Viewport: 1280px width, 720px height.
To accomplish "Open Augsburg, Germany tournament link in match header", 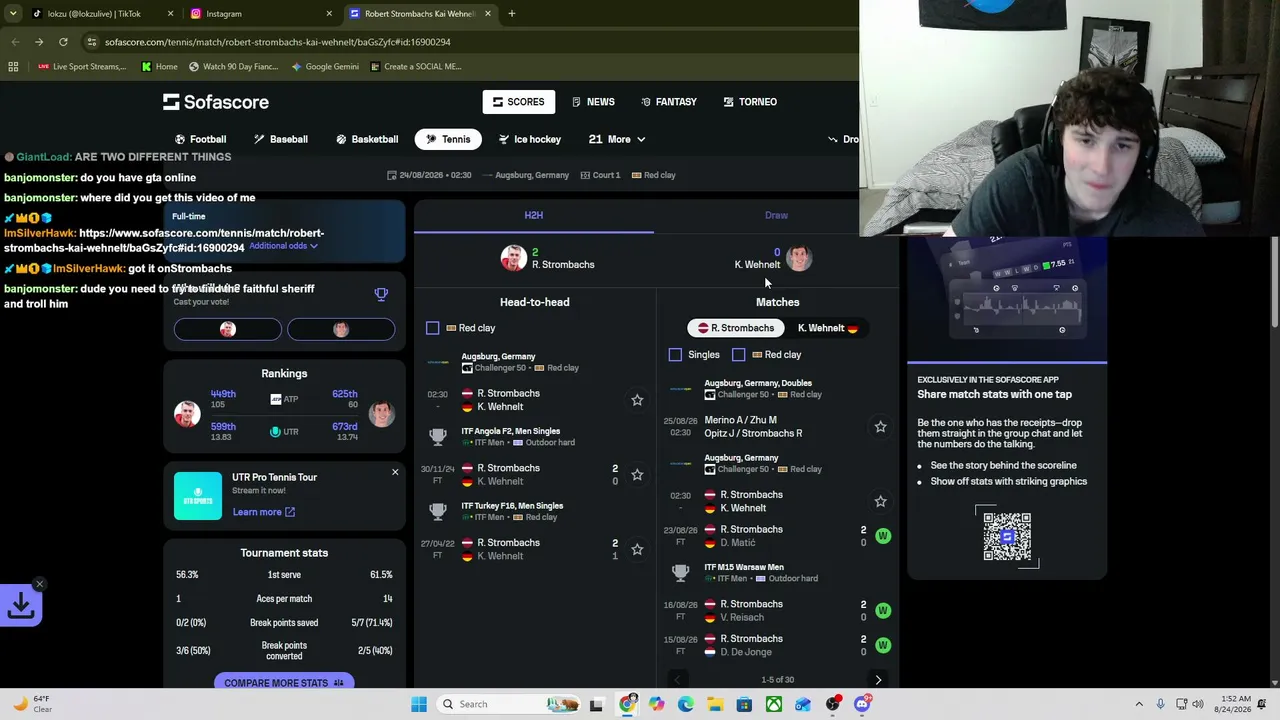I will pos(532,175).
